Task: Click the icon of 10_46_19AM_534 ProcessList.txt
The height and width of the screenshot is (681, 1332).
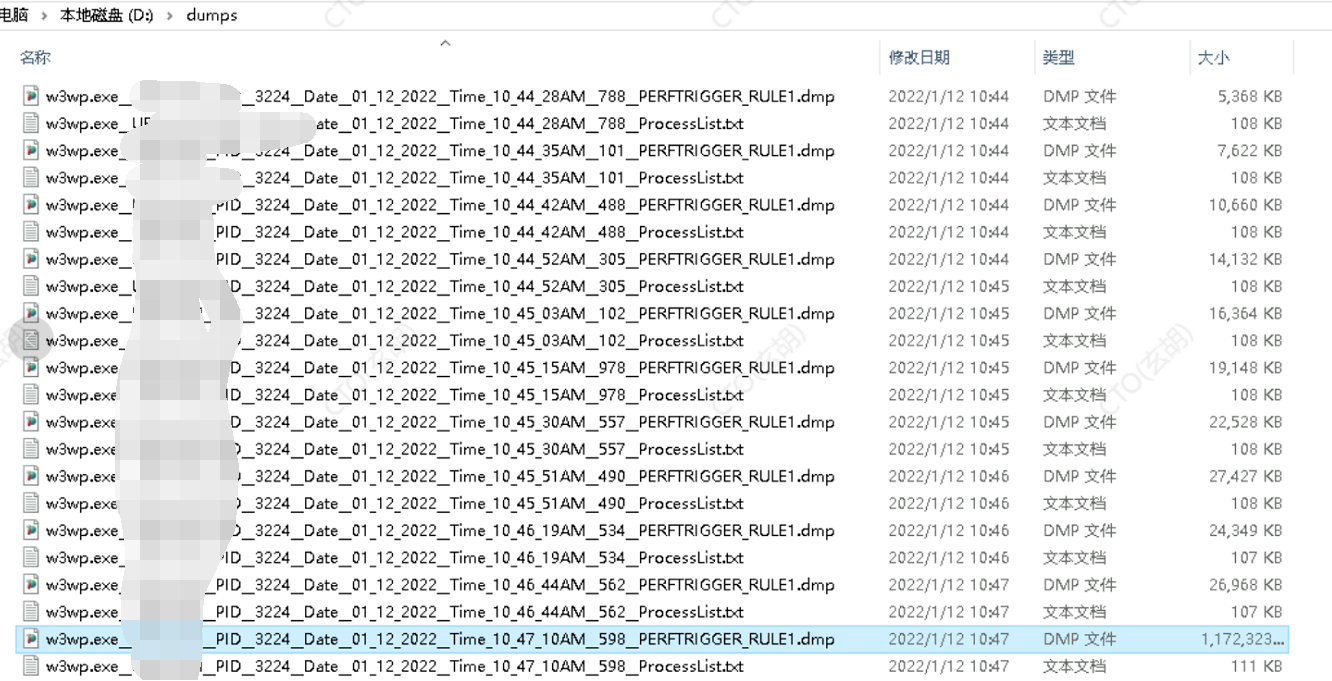Action: point(31,558)
